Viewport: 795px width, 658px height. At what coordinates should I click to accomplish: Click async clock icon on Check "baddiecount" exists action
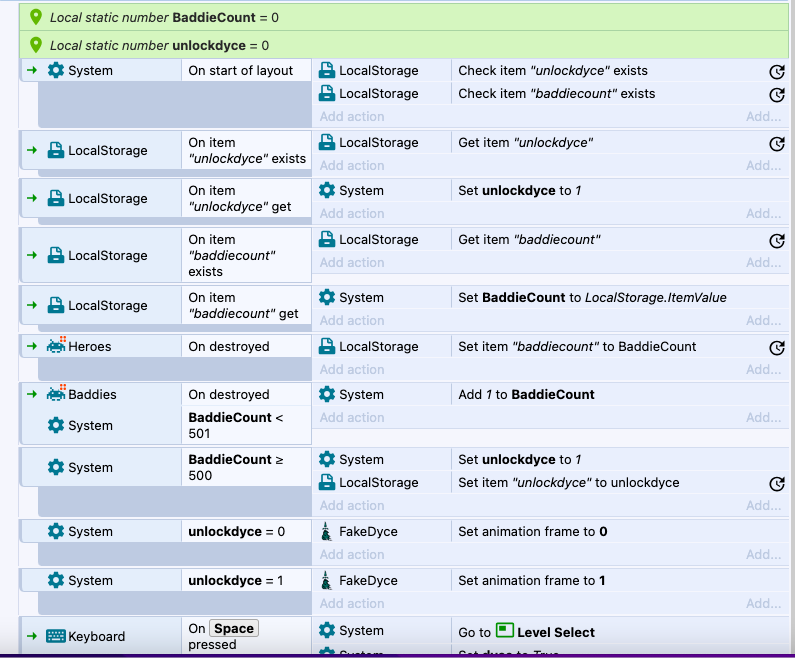point(777,95)
